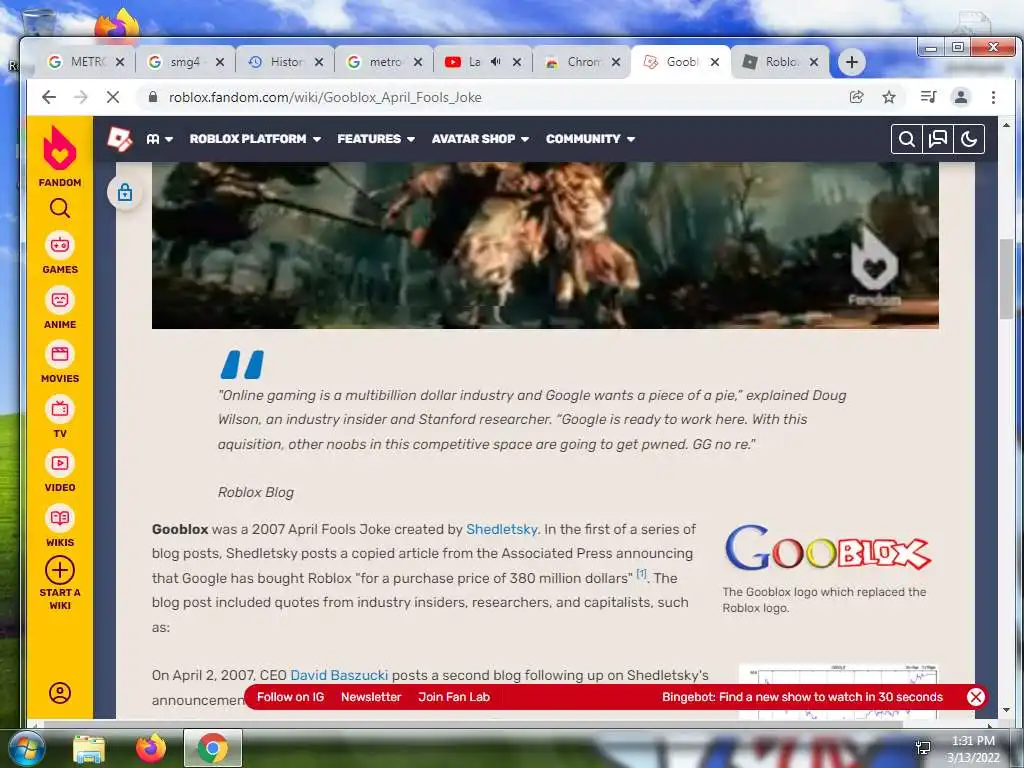
Task: Stop page loading with X button
Action: click(x=112, y=97)
